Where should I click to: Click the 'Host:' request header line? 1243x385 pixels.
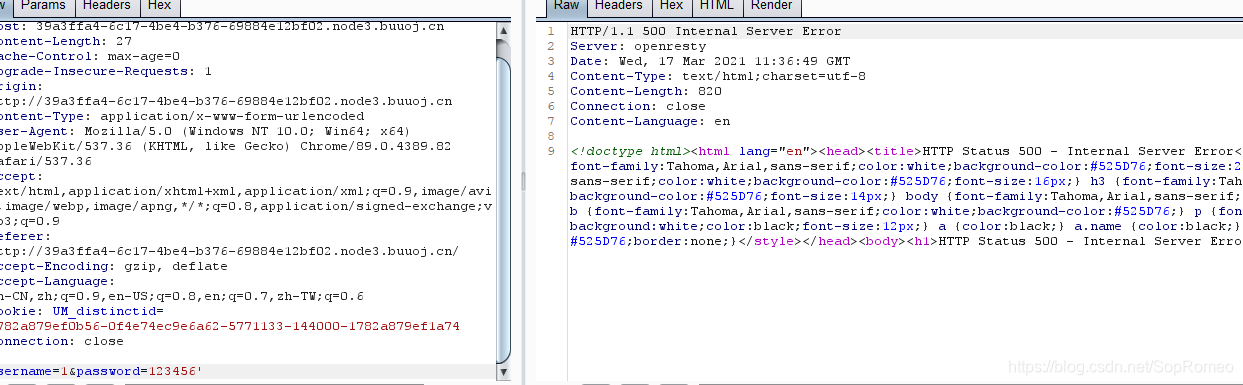222,26
